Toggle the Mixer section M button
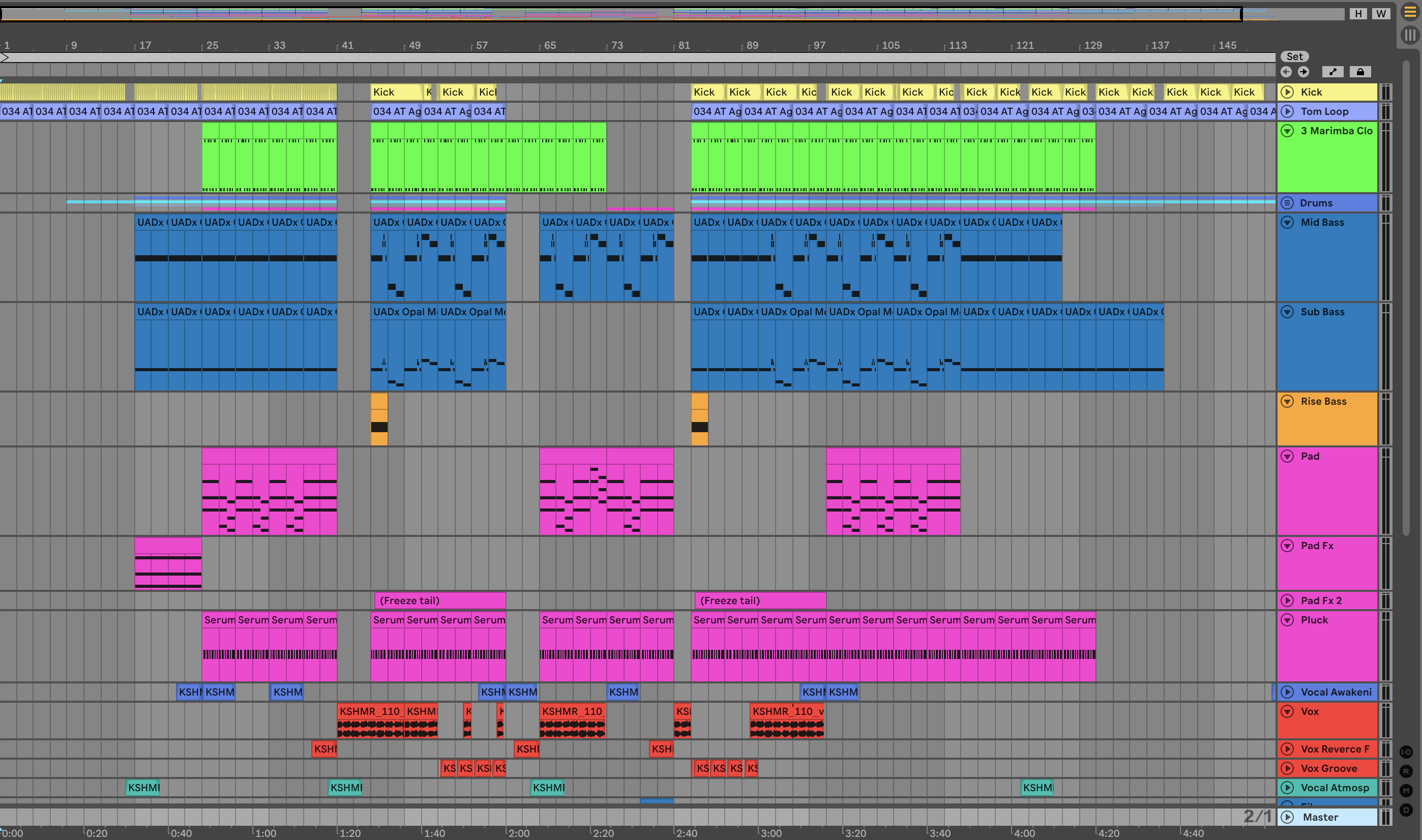 click(1406, 790)
